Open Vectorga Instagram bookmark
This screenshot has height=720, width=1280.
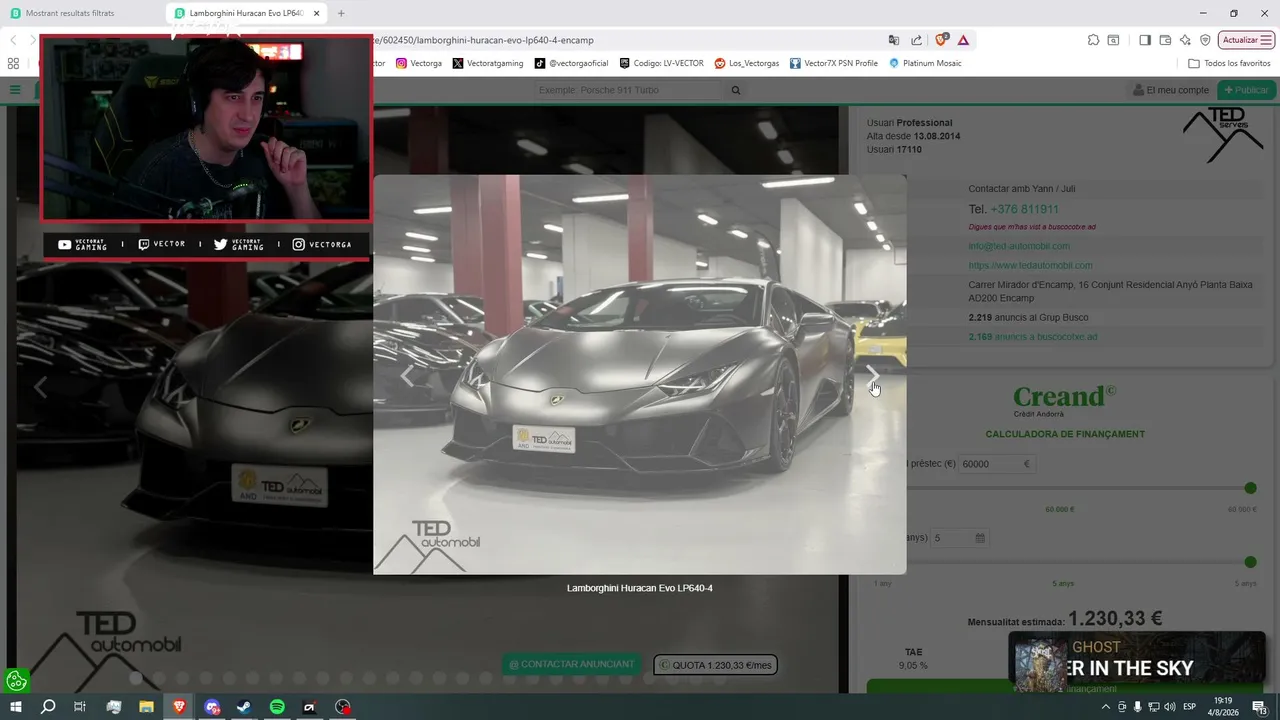[419, 63]
